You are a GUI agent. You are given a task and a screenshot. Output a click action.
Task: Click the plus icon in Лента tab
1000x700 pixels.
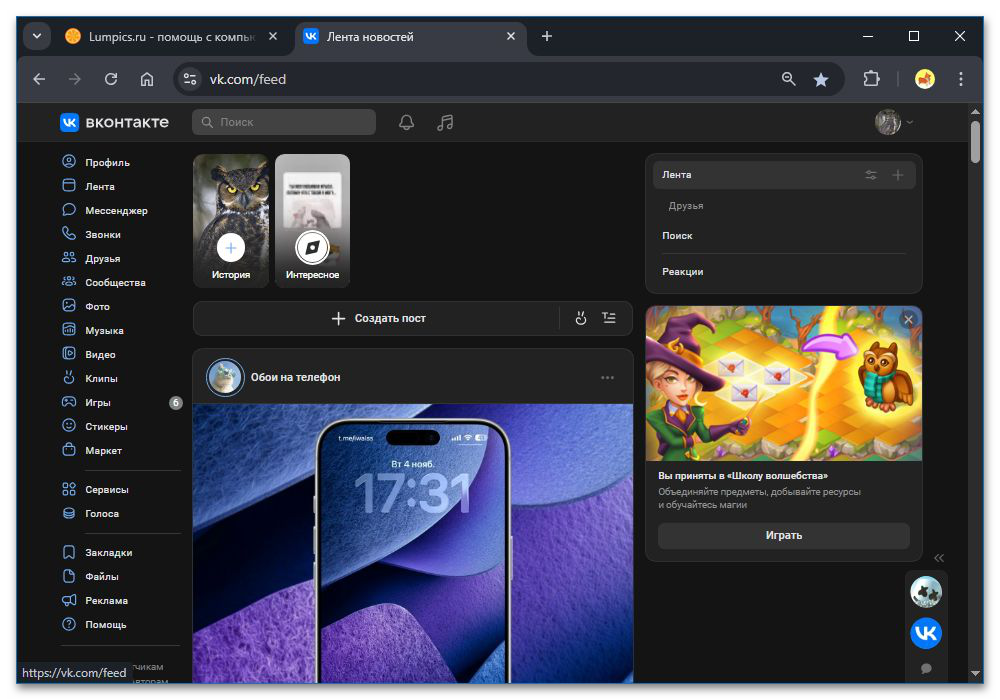[897, 175]
